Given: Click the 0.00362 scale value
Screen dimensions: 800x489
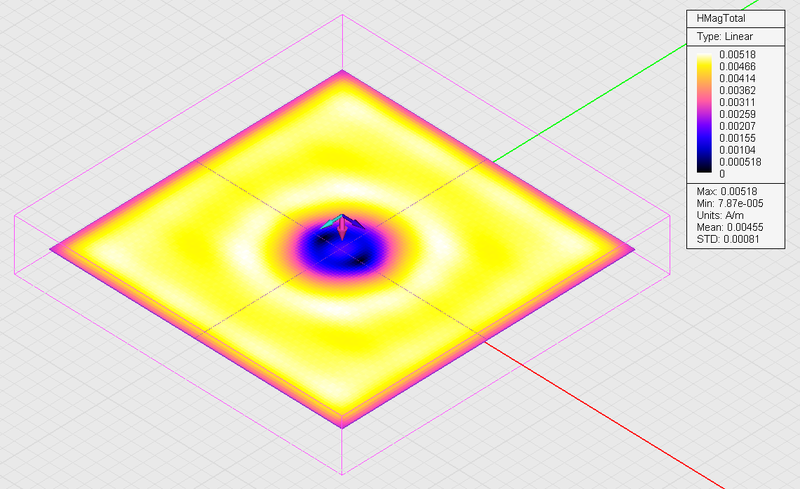Looking at the screenshot, I should click(x=737, y=90).
